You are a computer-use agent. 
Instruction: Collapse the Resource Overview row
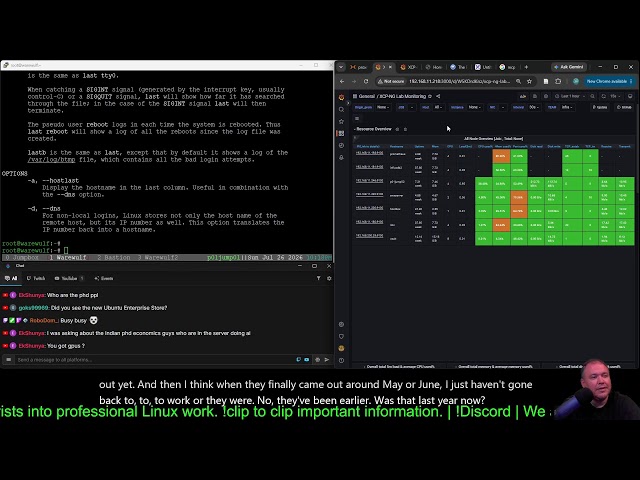[x=373, y=129]
